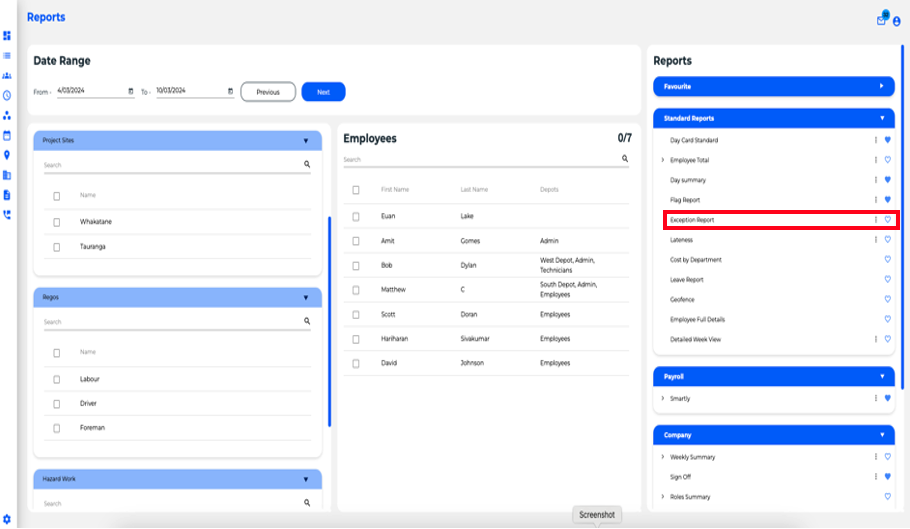910x529 pixels.
Task: Open the dashboard icon in left sidebar
Action: [x=7, y=36]
